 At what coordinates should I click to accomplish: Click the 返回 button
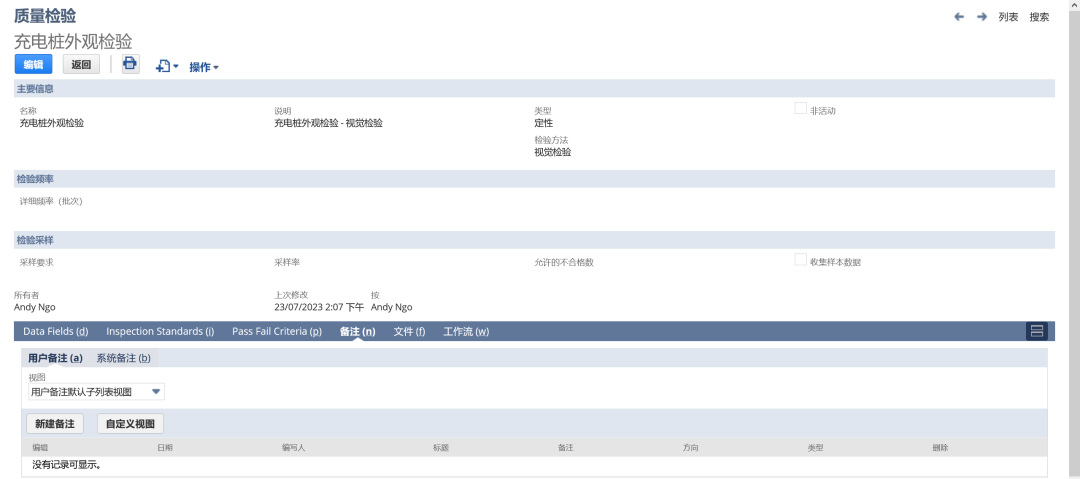pos(81,65)
